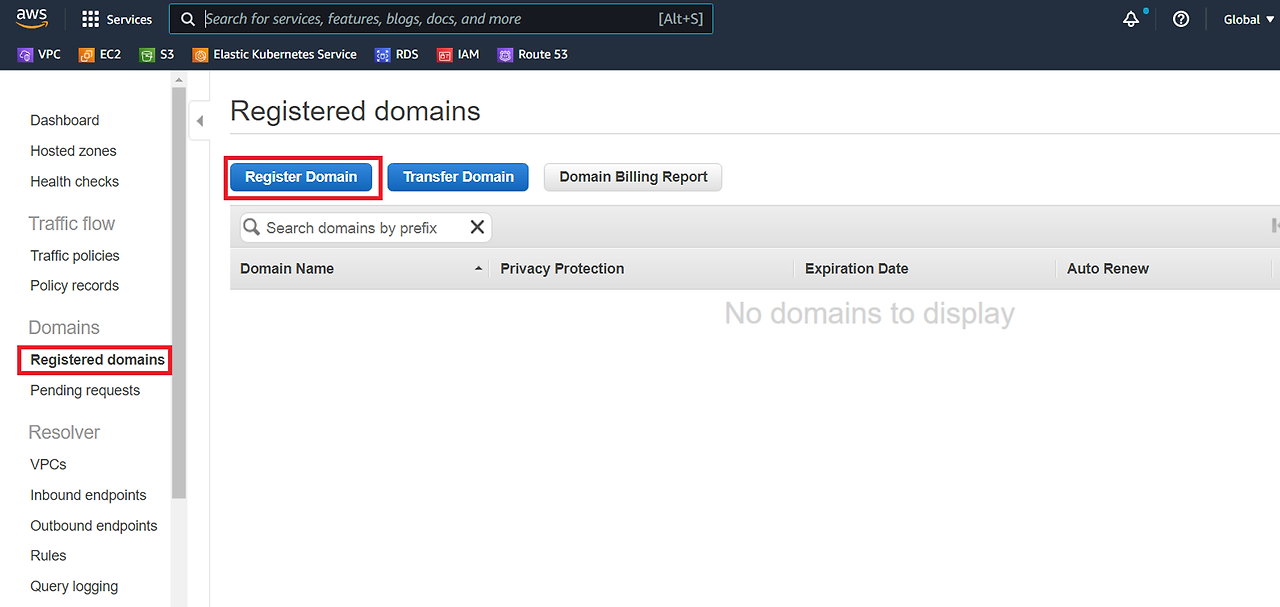Click the Domain Name column header

click(287, 269)
